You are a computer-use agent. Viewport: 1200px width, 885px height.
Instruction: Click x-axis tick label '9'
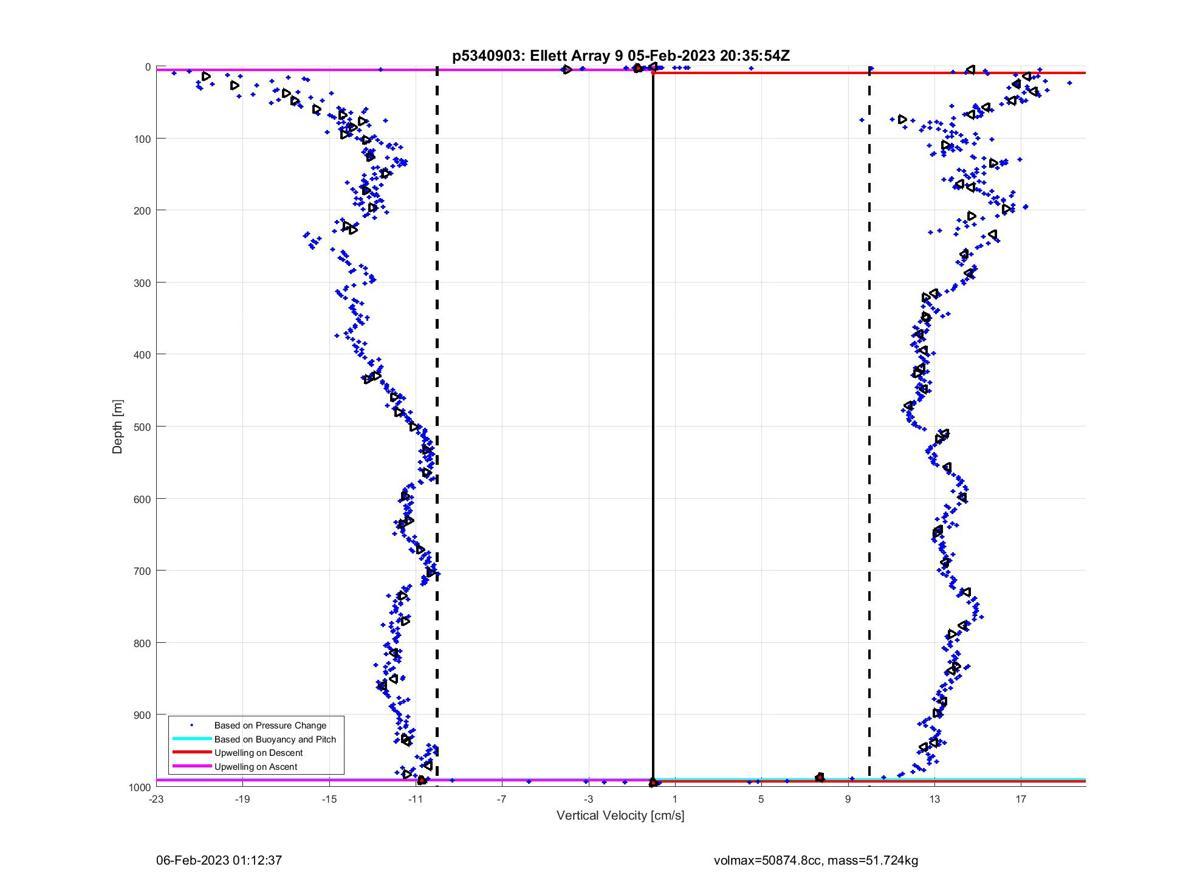coord(848,799)
